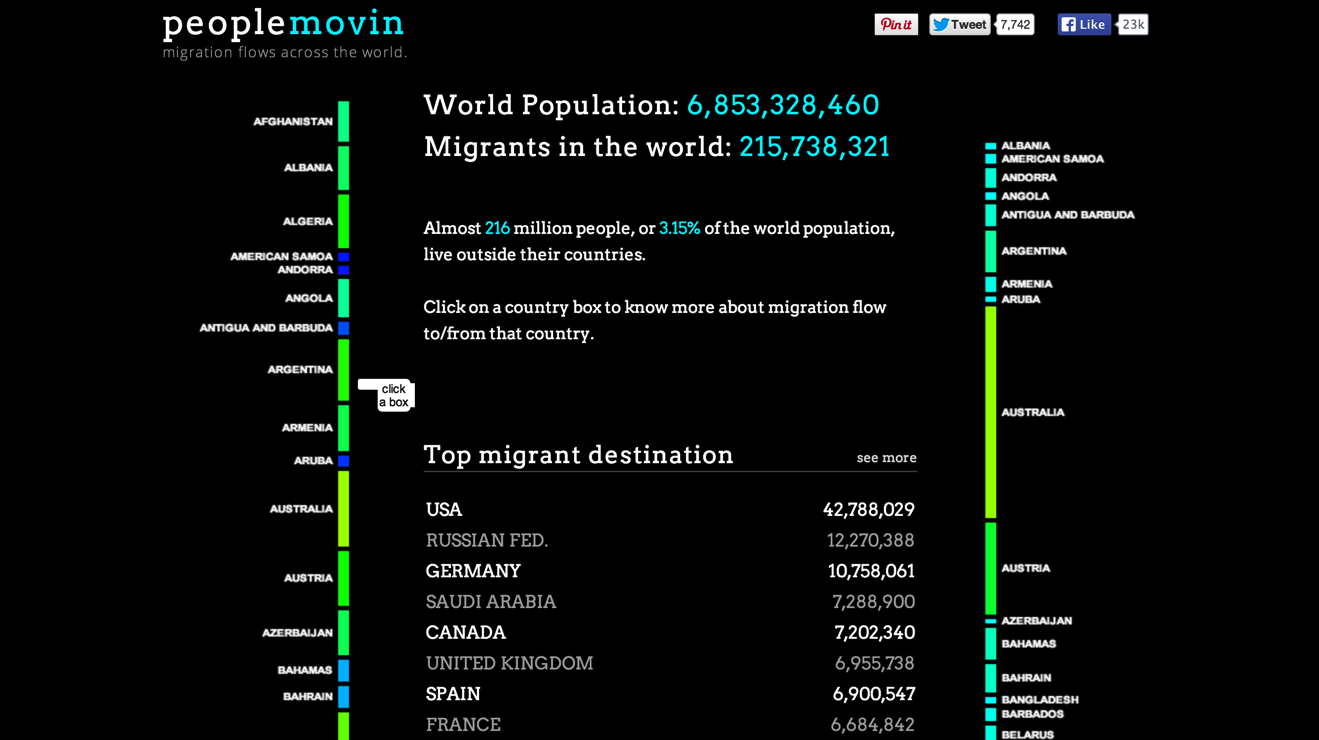The width and height of the screenshot is (1319, 740).
Task: Click the AUSTRALIA label in right column
Action: point(1033,413)
